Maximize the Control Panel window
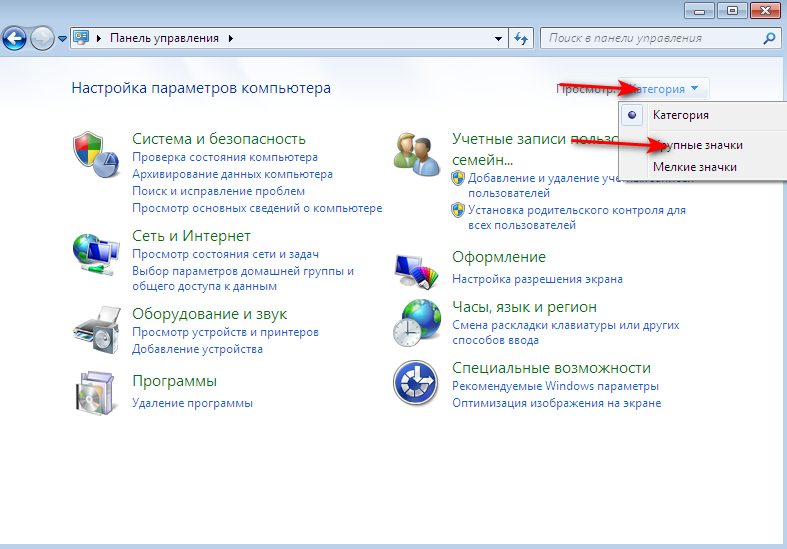The image size is (787, 549). click(x=732, y=11)
